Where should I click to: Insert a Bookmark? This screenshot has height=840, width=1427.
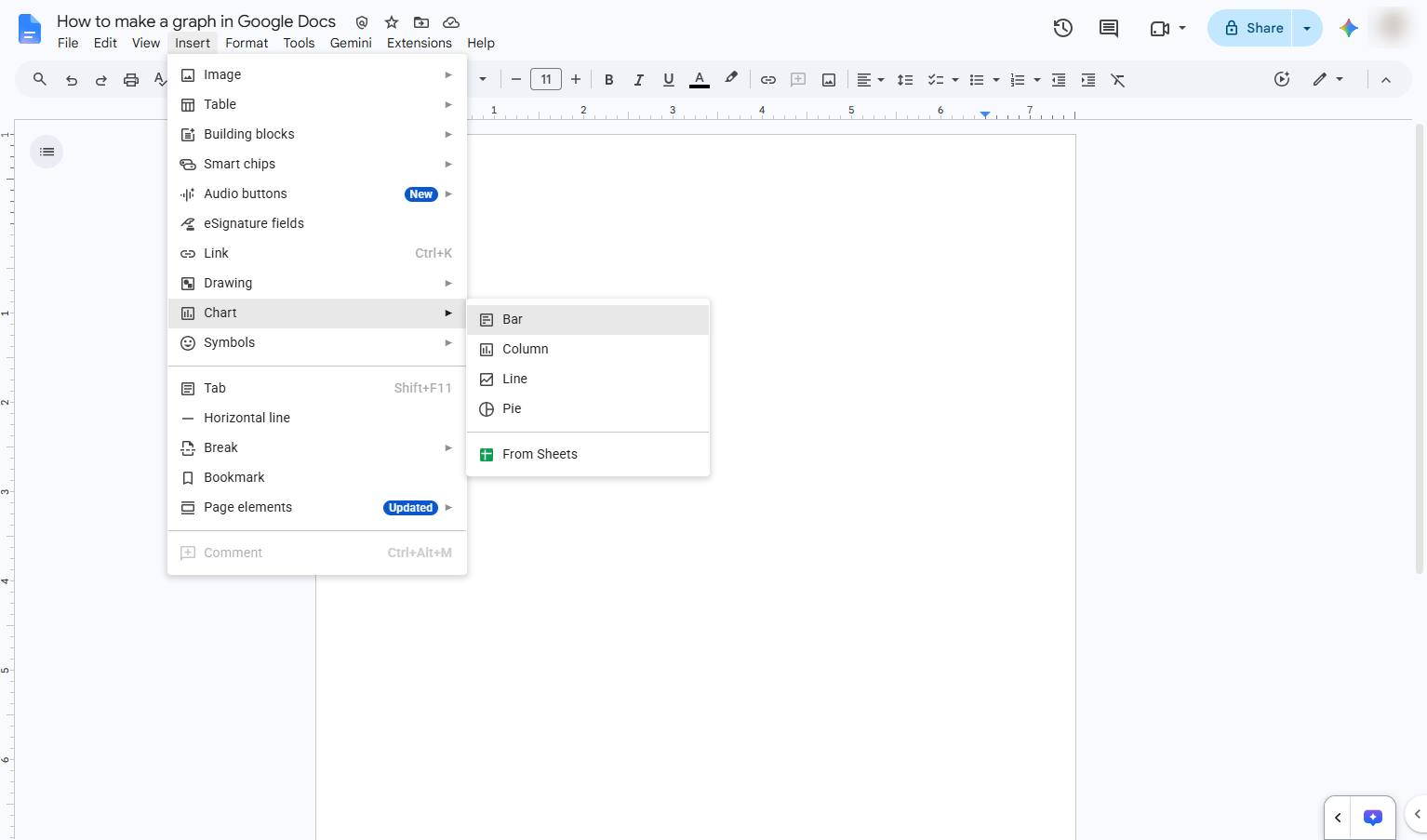pos(317,477)
